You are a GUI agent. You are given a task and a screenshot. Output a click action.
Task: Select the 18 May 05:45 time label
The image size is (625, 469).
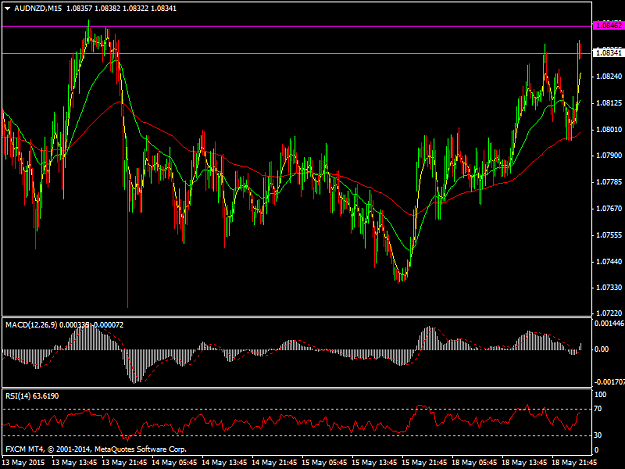pos(474,463)
